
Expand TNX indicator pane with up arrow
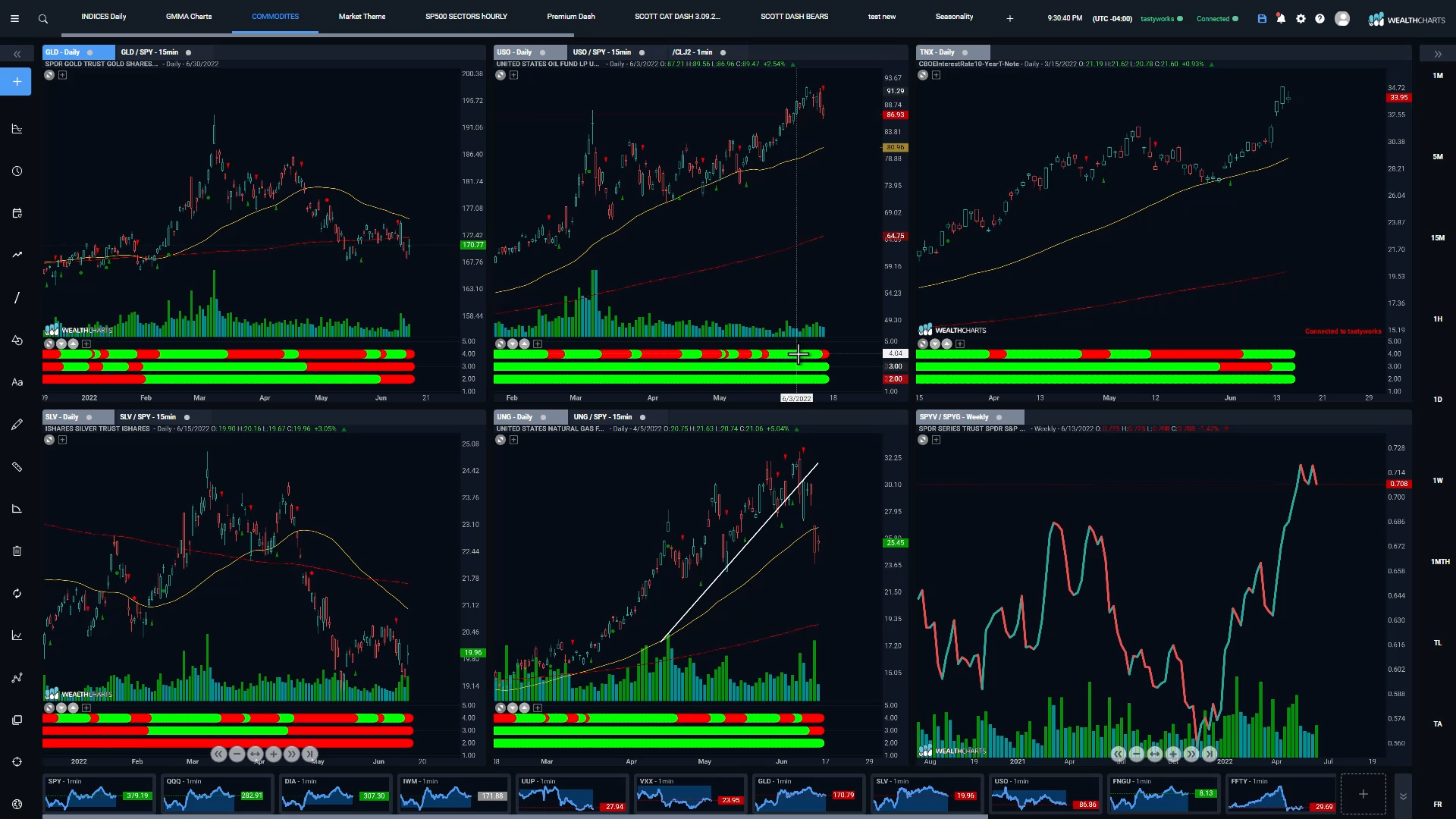946,344
